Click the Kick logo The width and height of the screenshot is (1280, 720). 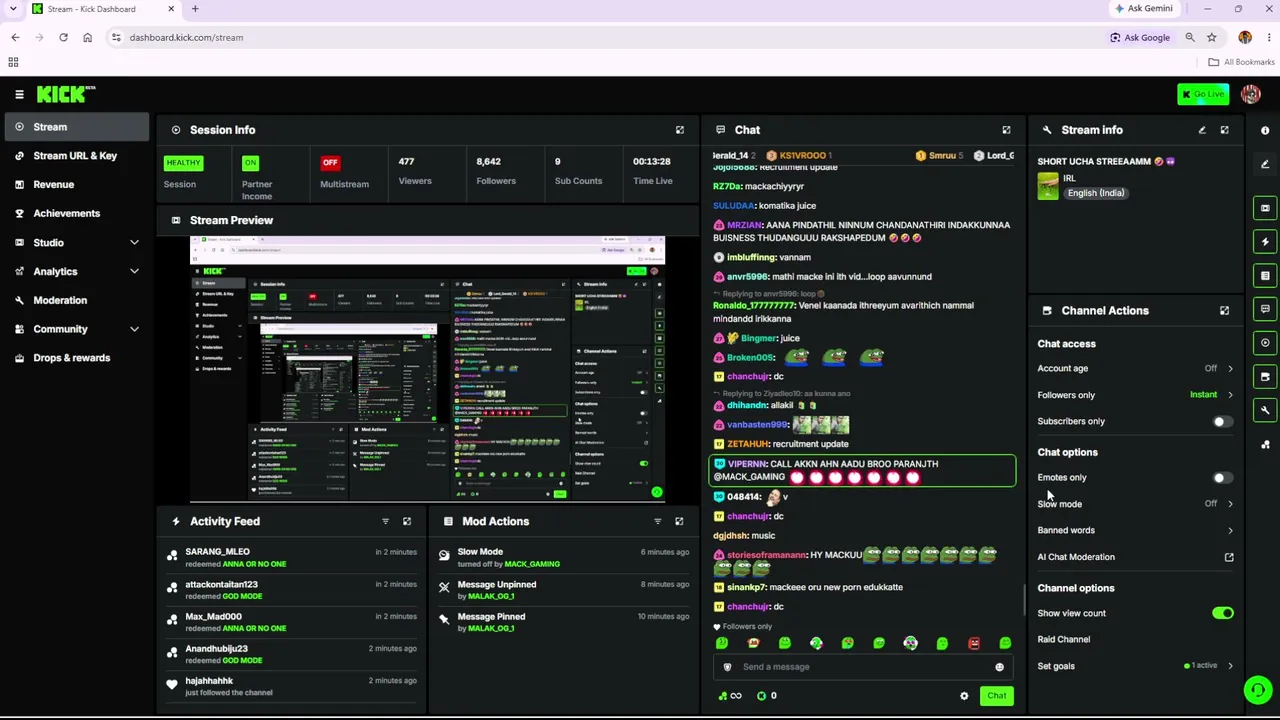(66, 94)
